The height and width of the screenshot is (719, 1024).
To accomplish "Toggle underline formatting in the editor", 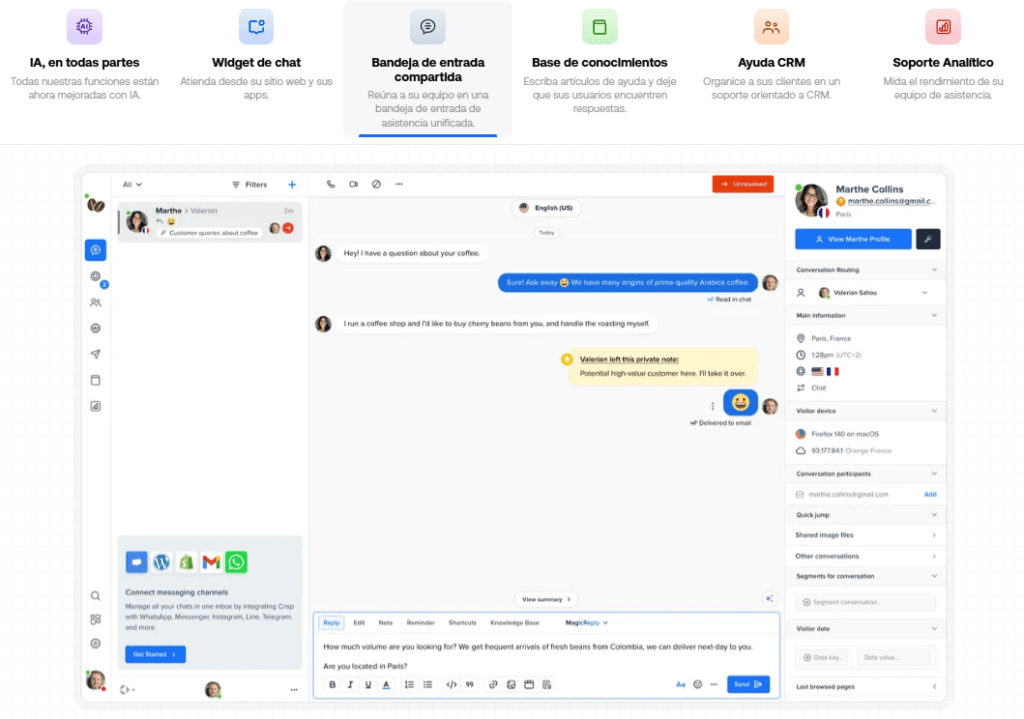I will [x=368, y=684].
